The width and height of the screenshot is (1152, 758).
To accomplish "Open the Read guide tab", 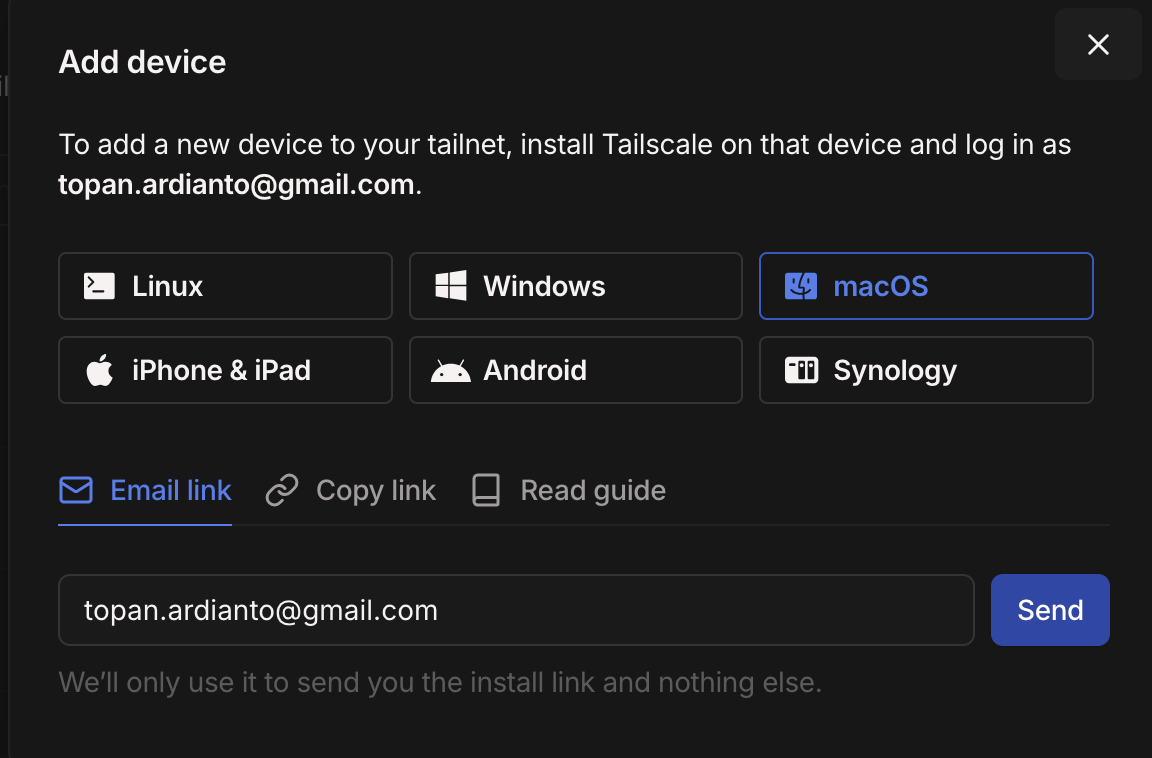I will [x=568, y=491].
